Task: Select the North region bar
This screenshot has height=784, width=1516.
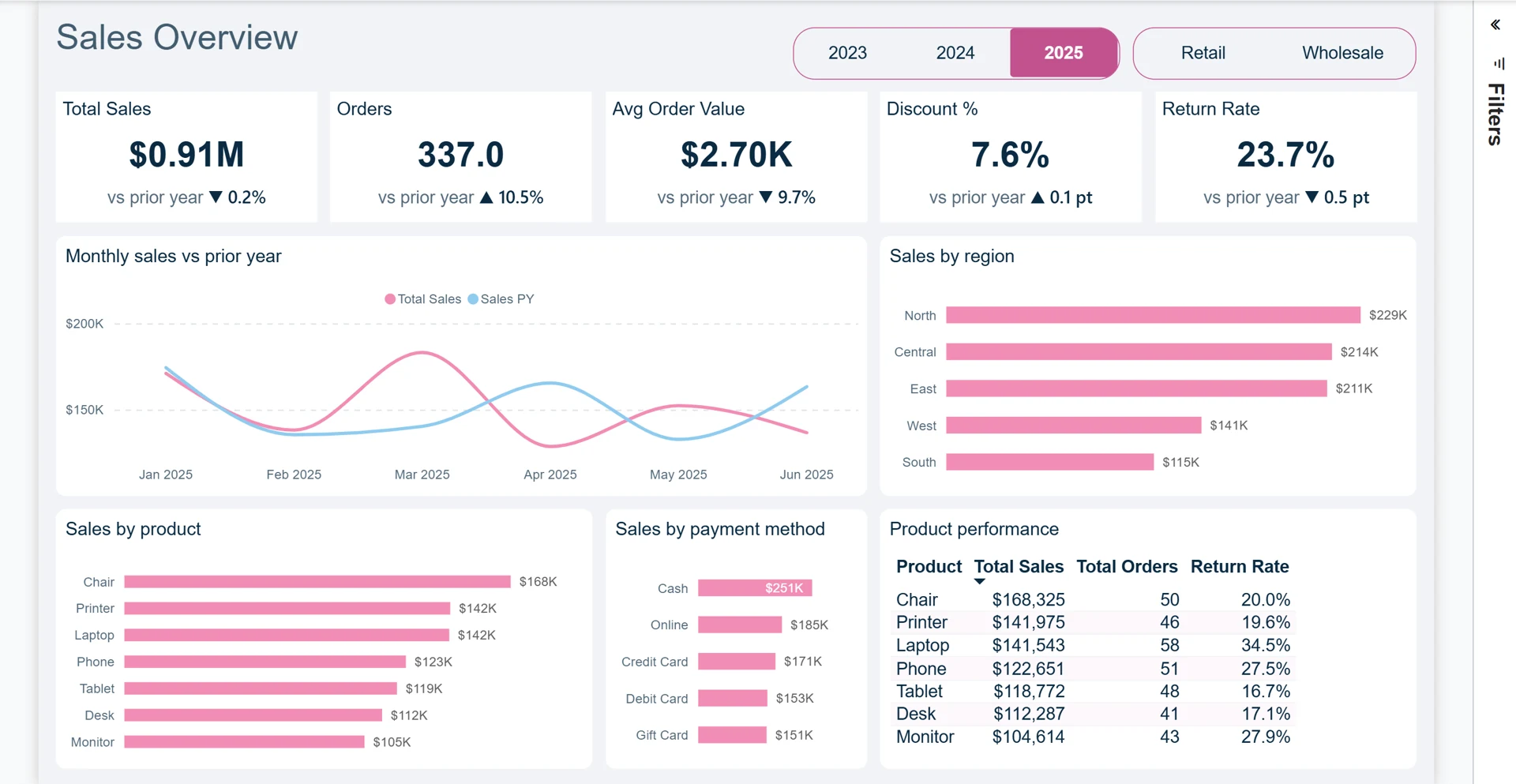Action: (1153, 315)
